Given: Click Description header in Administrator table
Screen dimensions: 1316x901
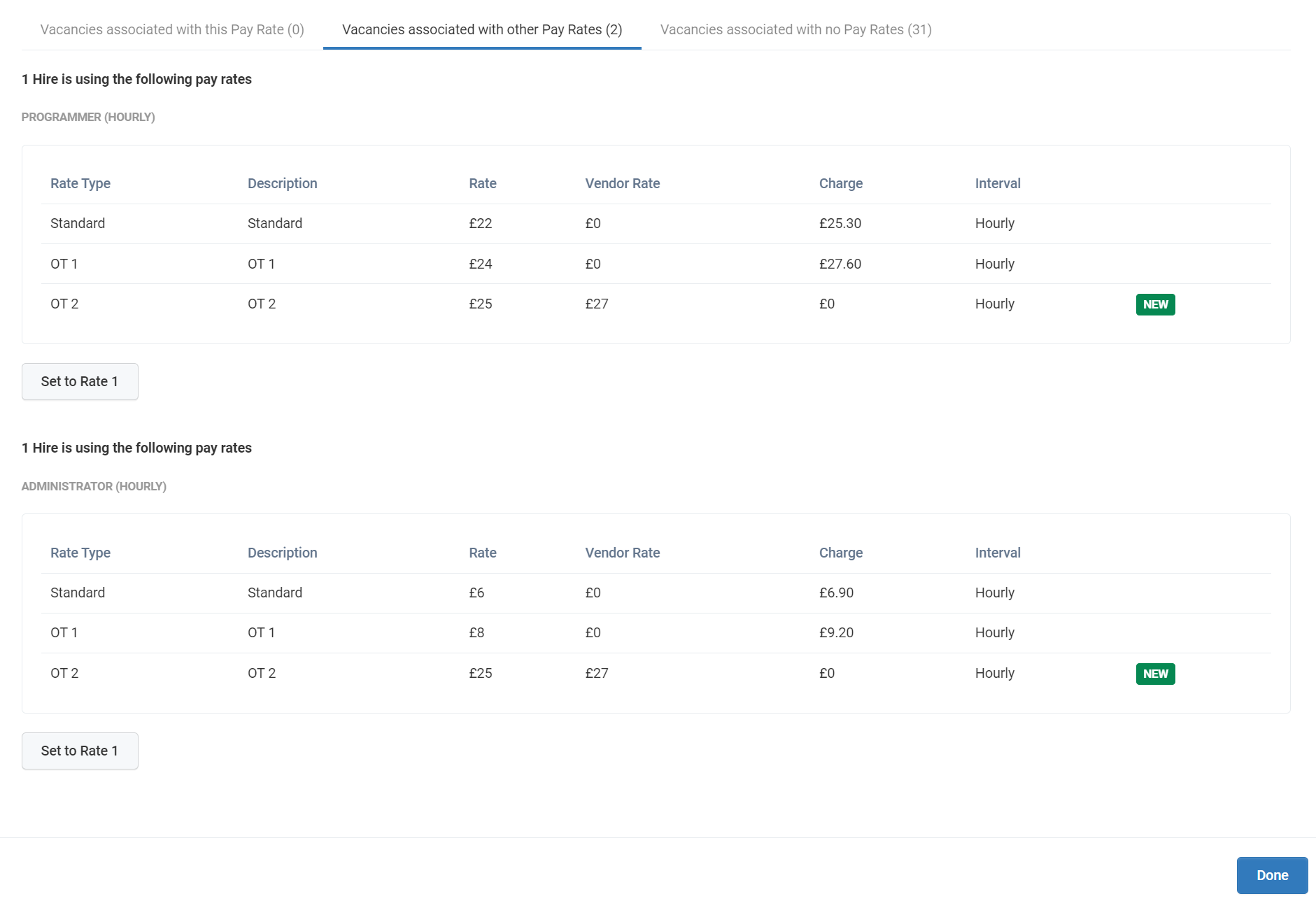Looking at the screenshot, I should tap(283, 553).
